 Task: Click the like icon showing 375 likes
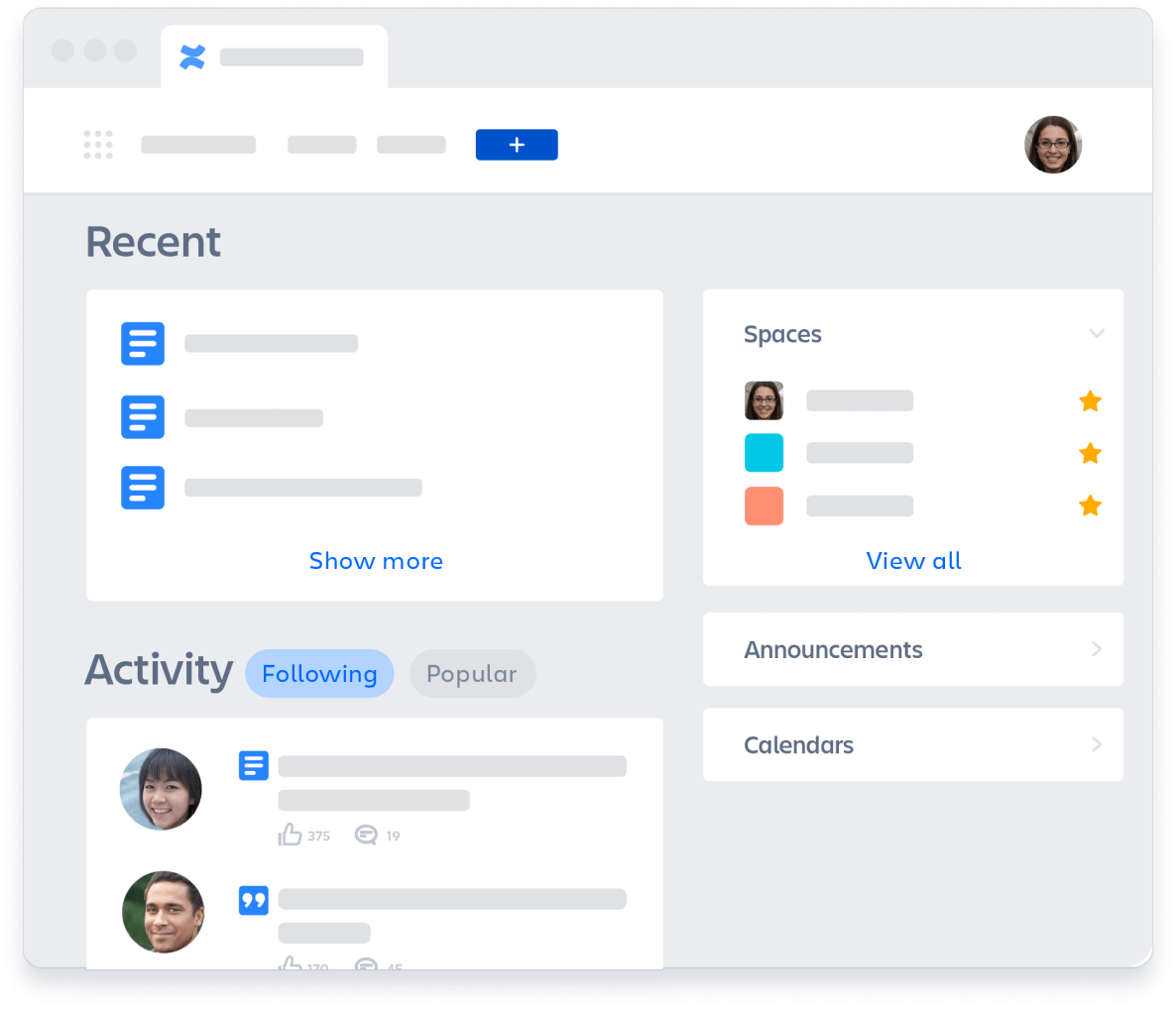(x=290, y=835)
